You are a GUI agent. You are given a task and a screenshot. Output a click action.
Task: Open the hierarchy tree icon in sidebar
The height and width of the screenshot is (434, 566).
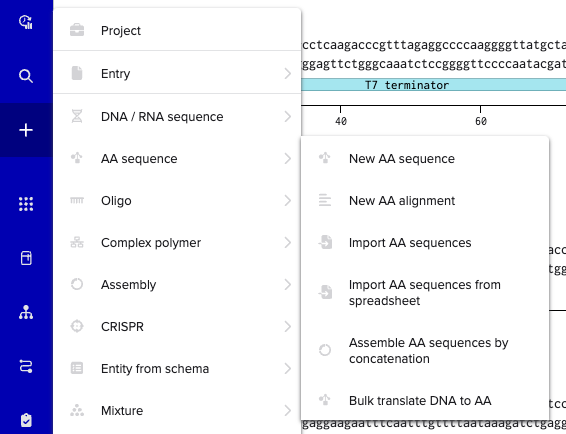(x=26, y=312)
